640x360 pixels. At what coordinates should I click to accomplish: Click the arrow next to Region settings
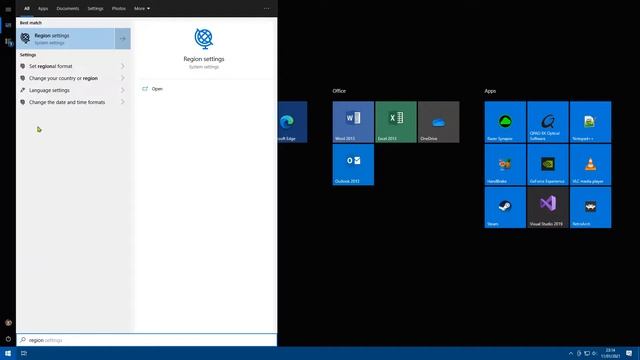coord(123,39)
